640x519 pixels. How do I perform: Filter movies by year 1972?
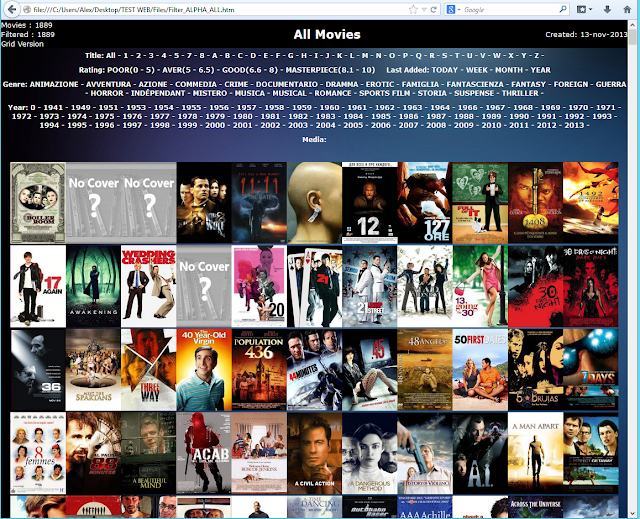tap(22, 116)
